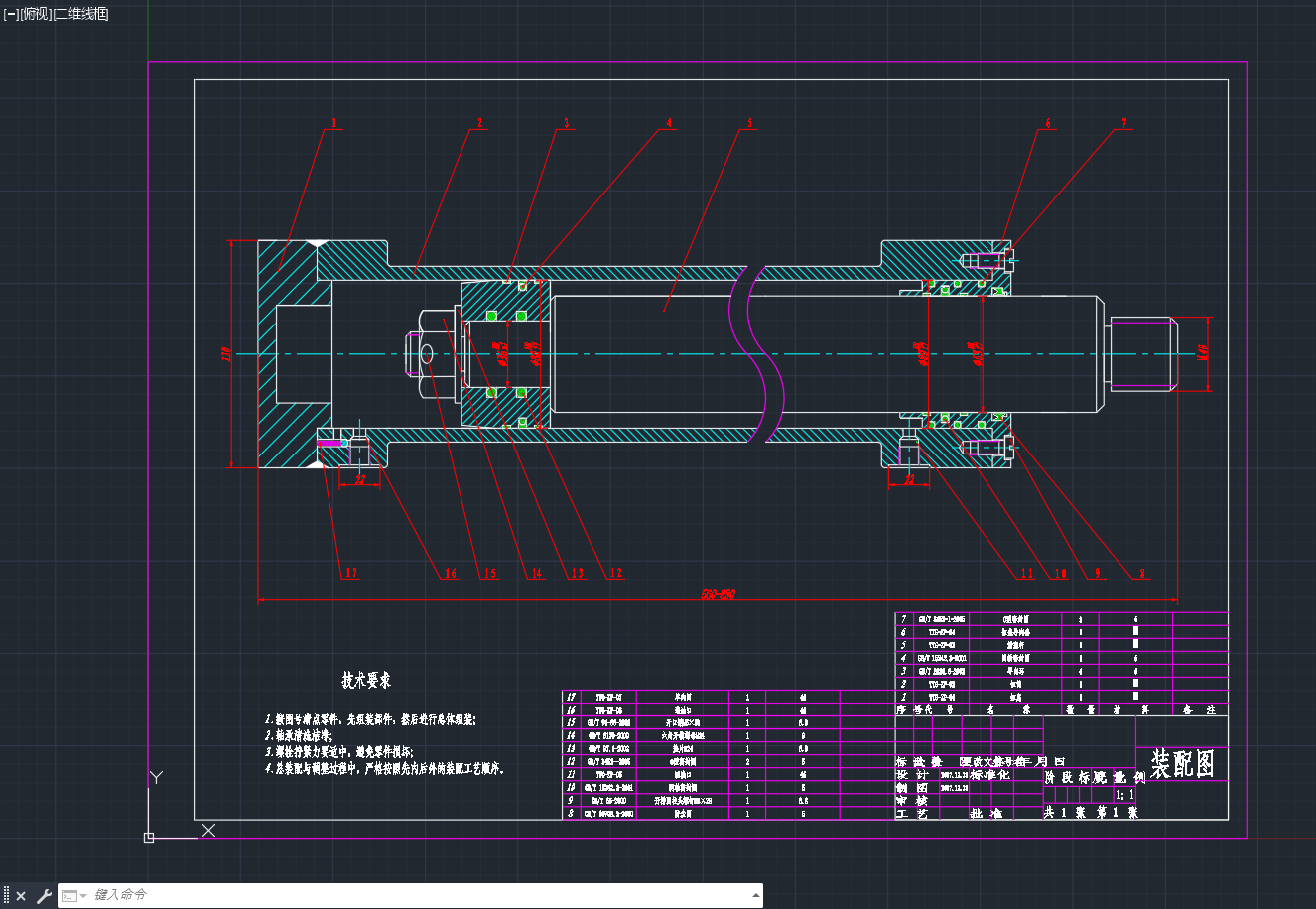
Task: Select leader callout number 8
Action: click(1142, 573)
